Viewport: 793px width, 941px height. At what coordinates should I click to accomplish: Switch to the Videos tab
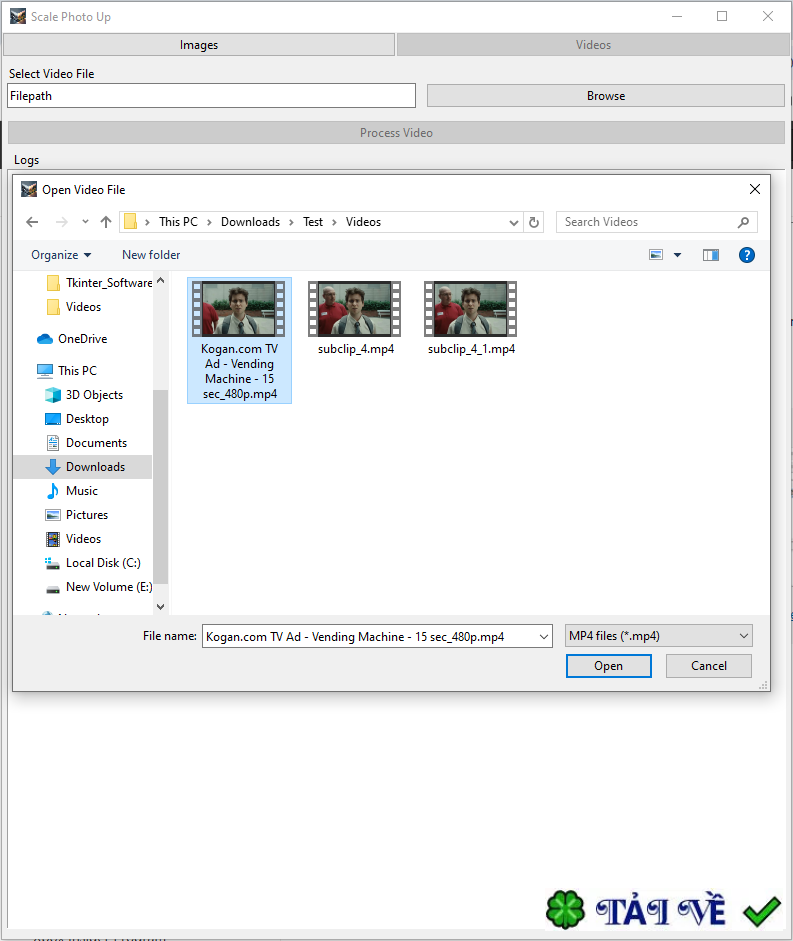[x=593, y=45]
